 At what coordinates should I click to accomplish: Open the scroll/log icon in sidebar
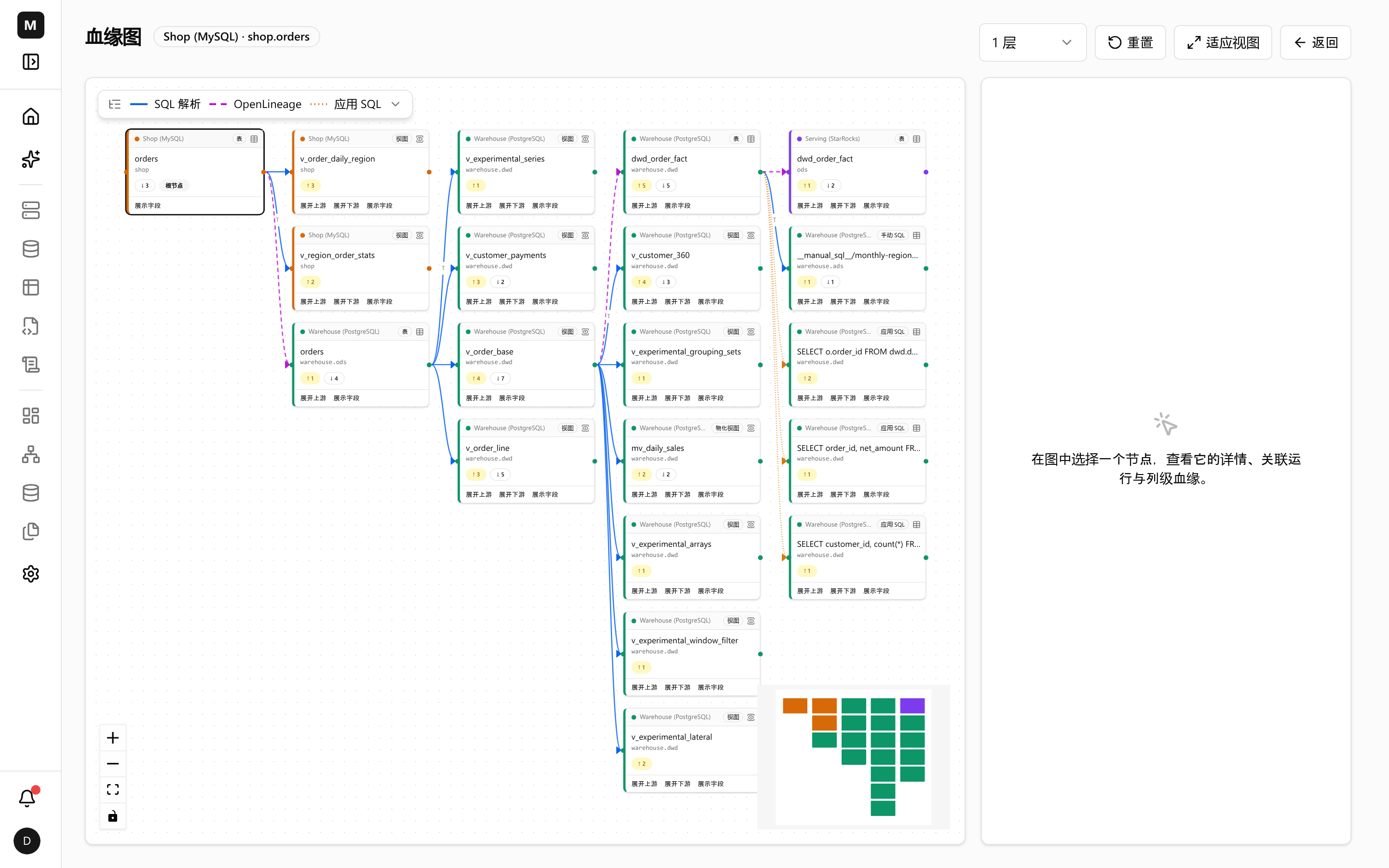30,365
